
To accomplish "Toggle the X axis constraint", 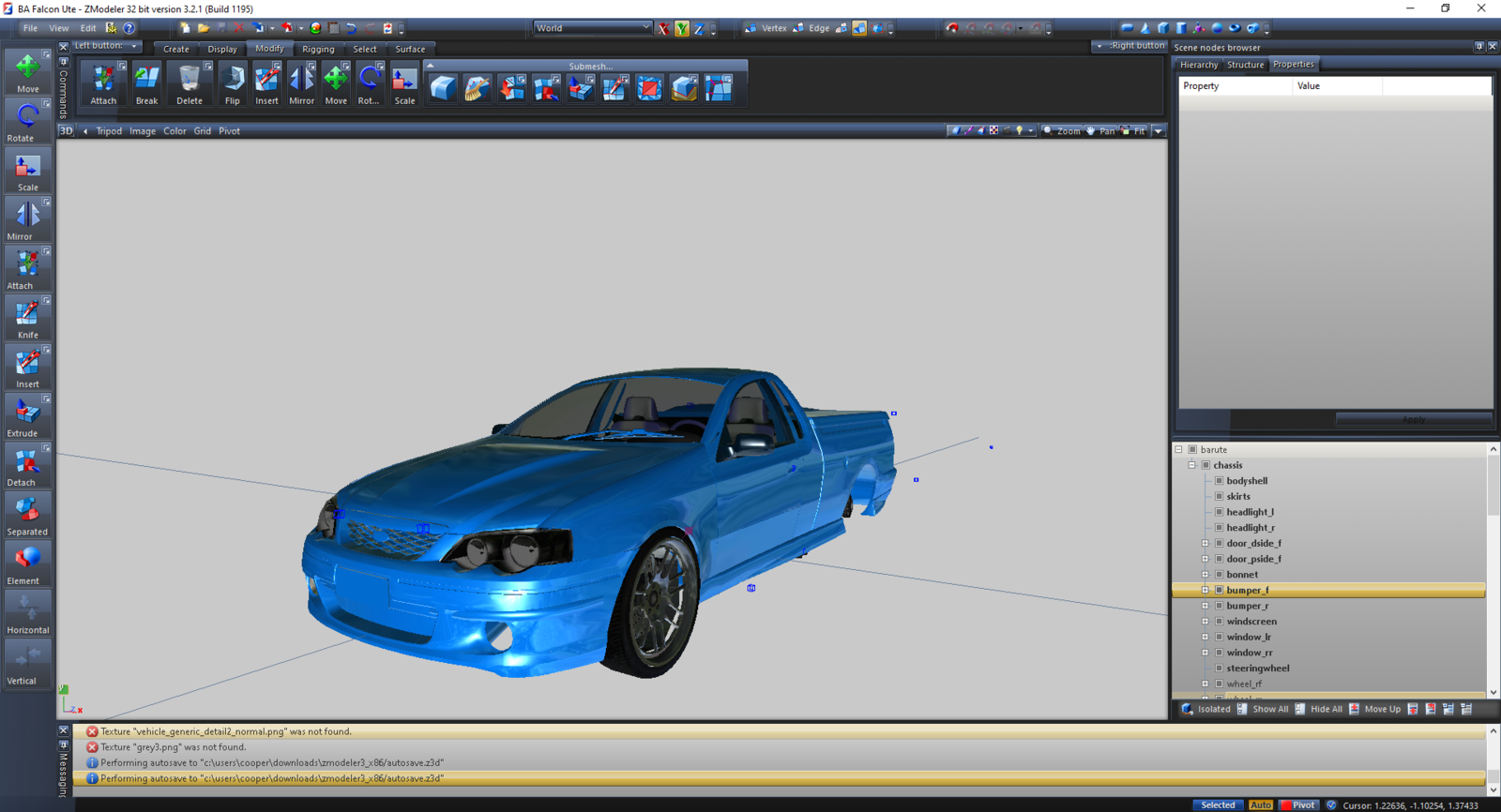I will click(x=663, y=29).
